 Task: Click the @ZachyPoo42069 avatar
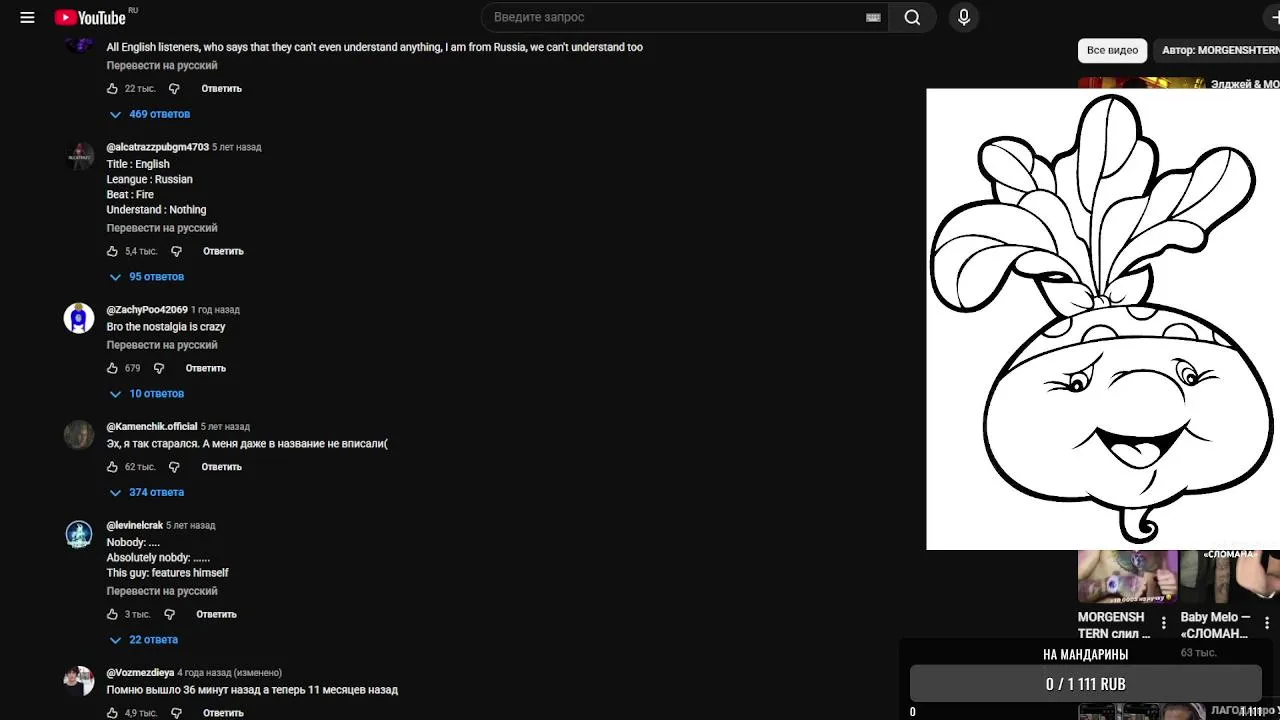point(79,318)
